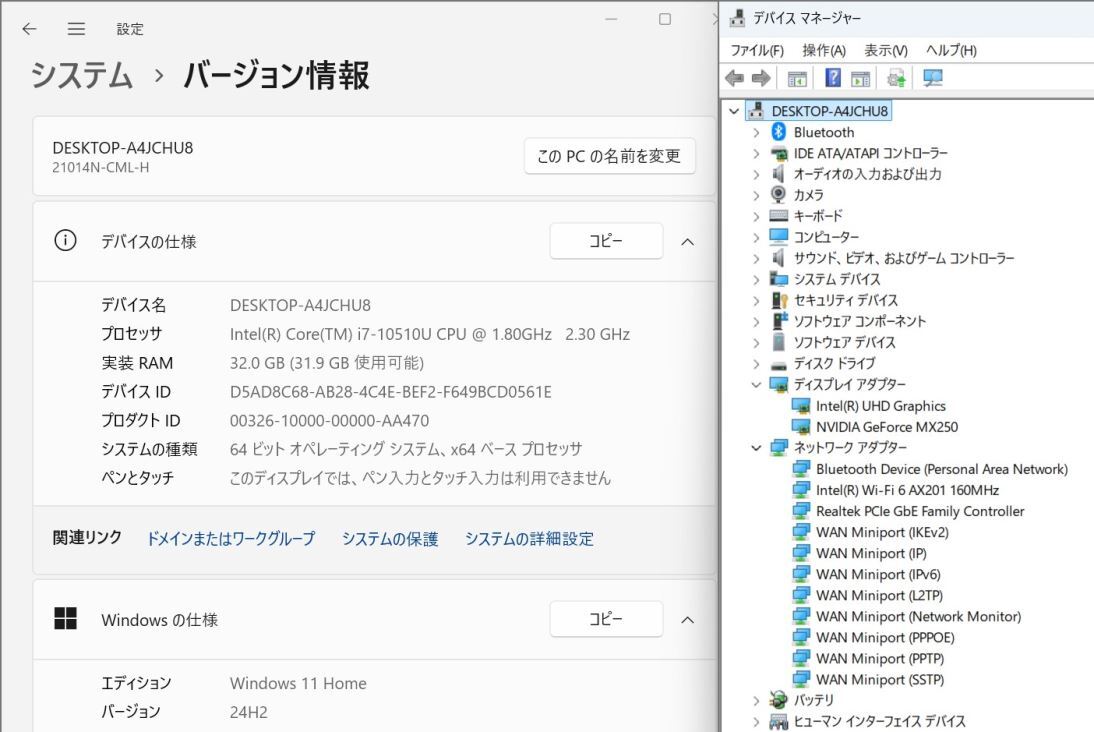The image size is (1094, 732).
Task: Expand the Bluetooth category
Action: [756, 132]
